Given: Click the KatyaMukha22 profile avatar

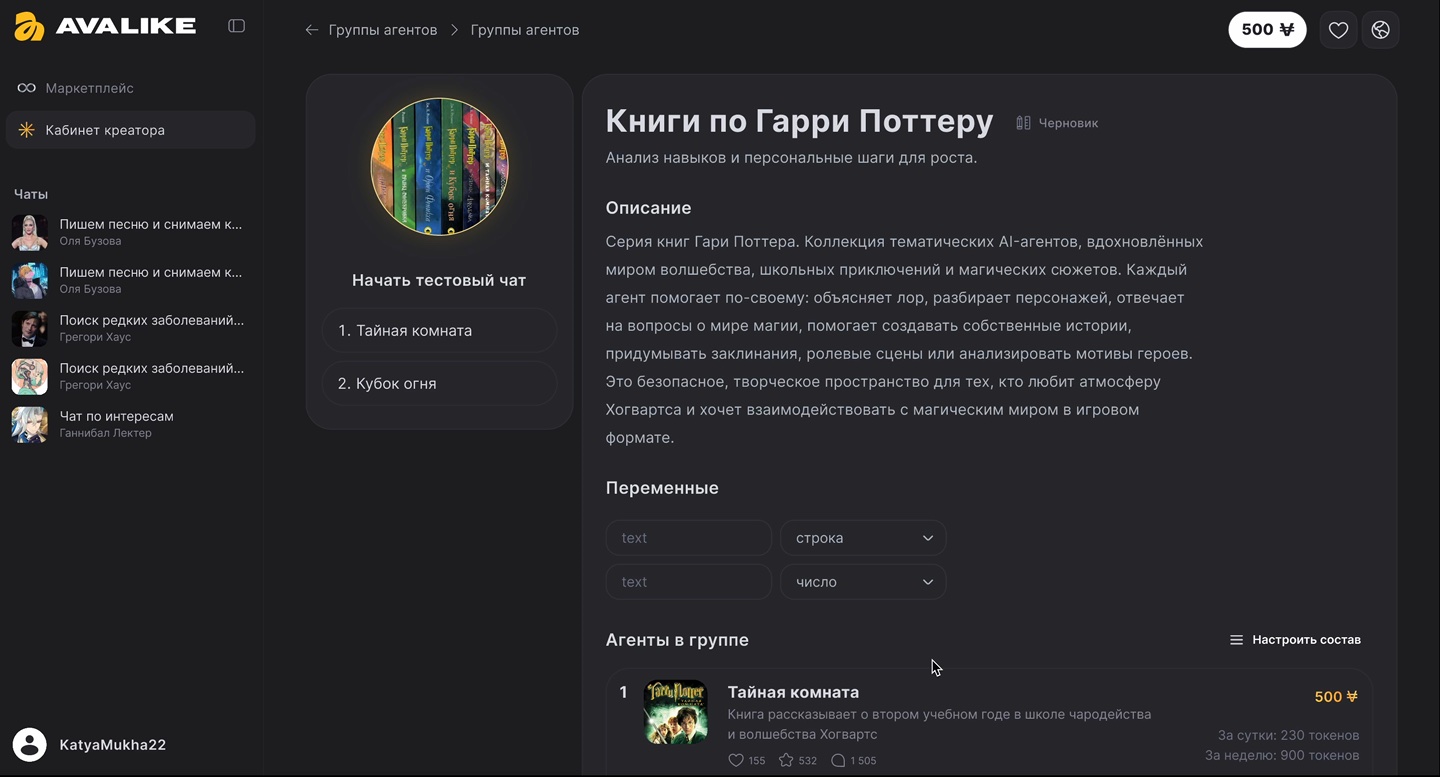Looking at the screenshot, I should 30,745.
